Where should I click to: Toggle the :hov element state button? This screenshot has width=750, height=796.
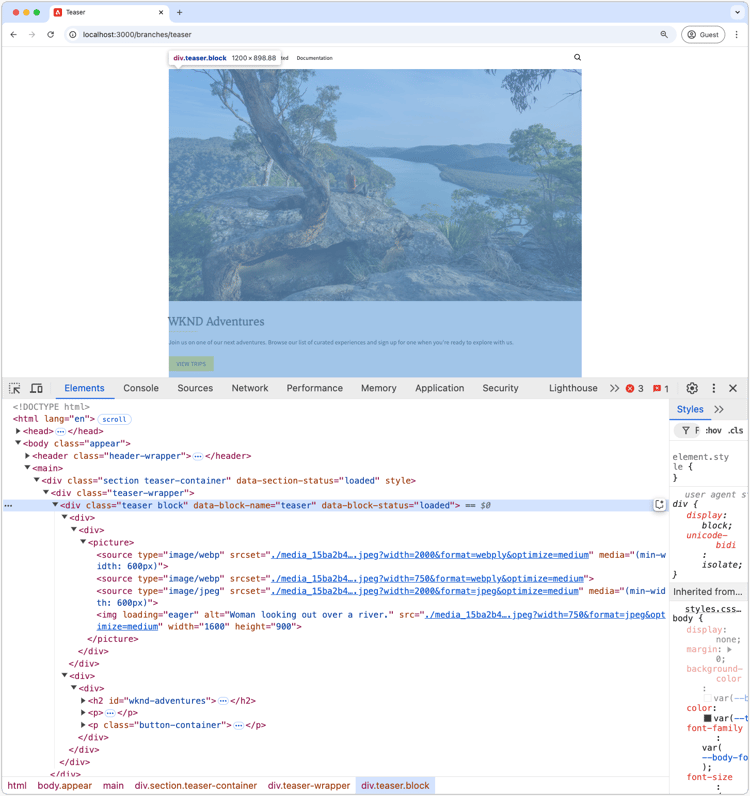point(713,430)
